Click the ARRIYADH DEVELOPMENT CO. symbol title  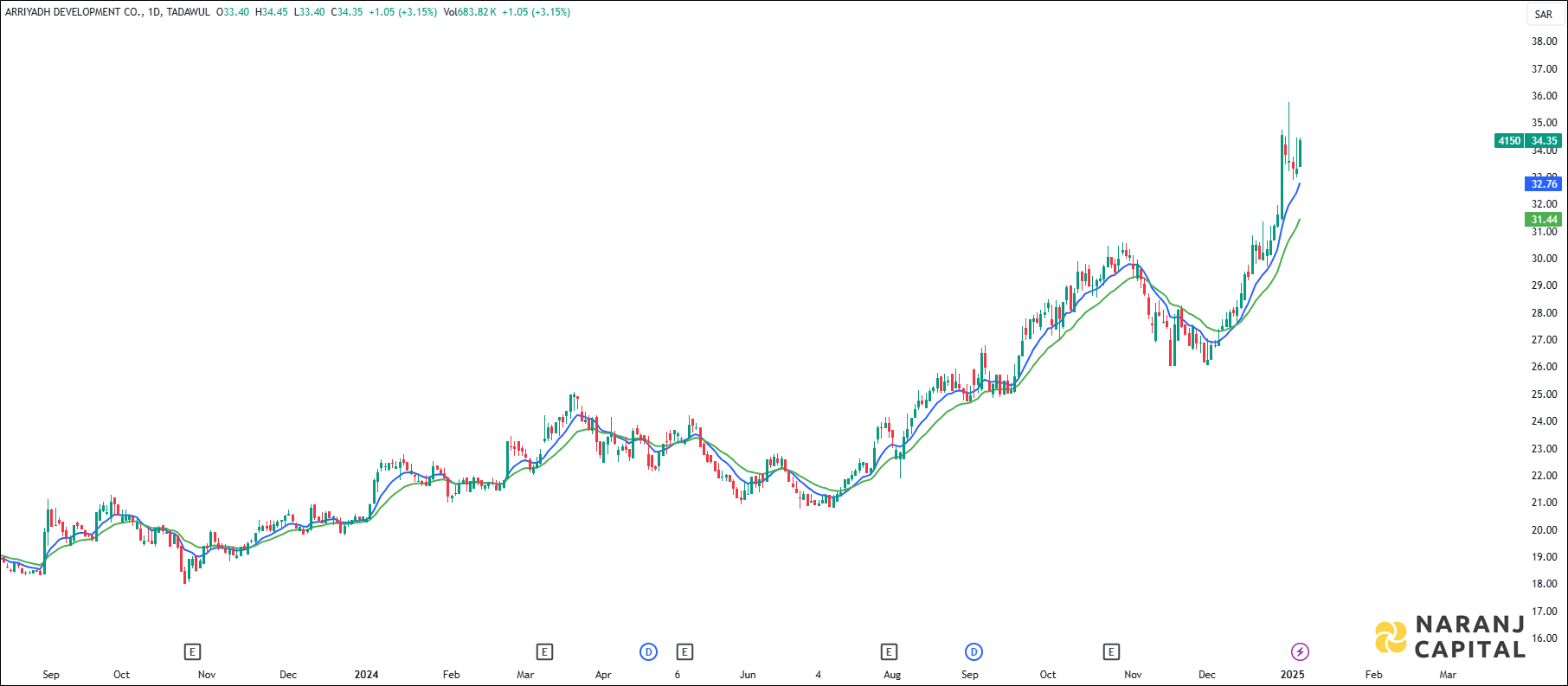(x=74, y=12)
